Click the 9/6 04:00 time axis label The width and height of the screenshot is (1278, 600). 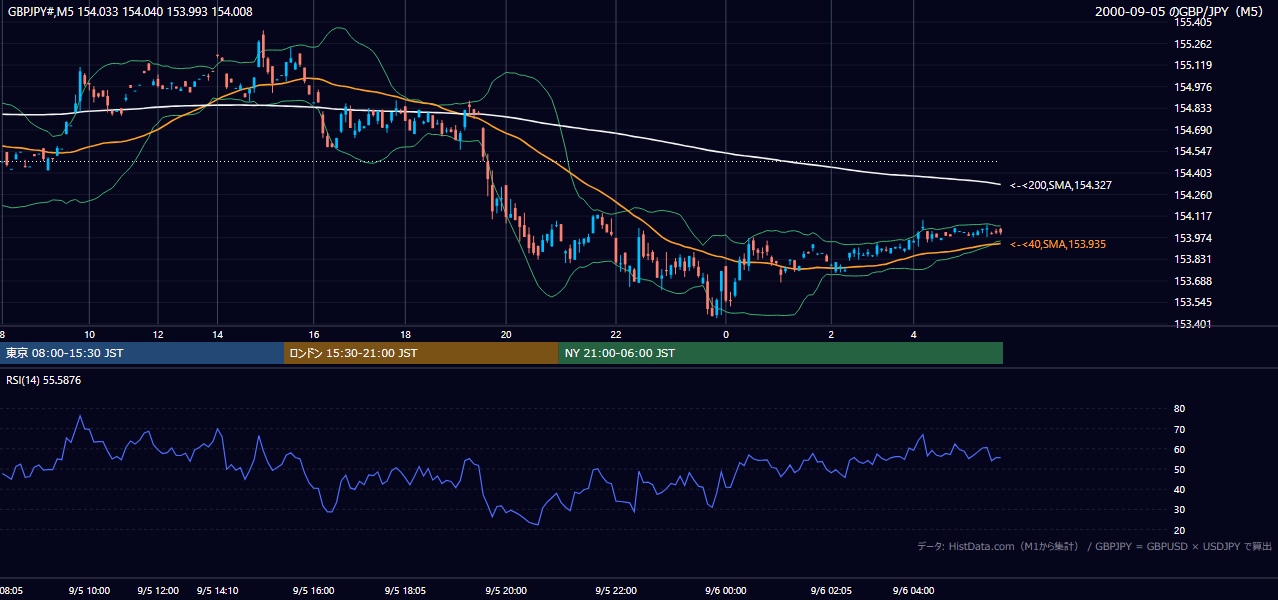point(913,591)
